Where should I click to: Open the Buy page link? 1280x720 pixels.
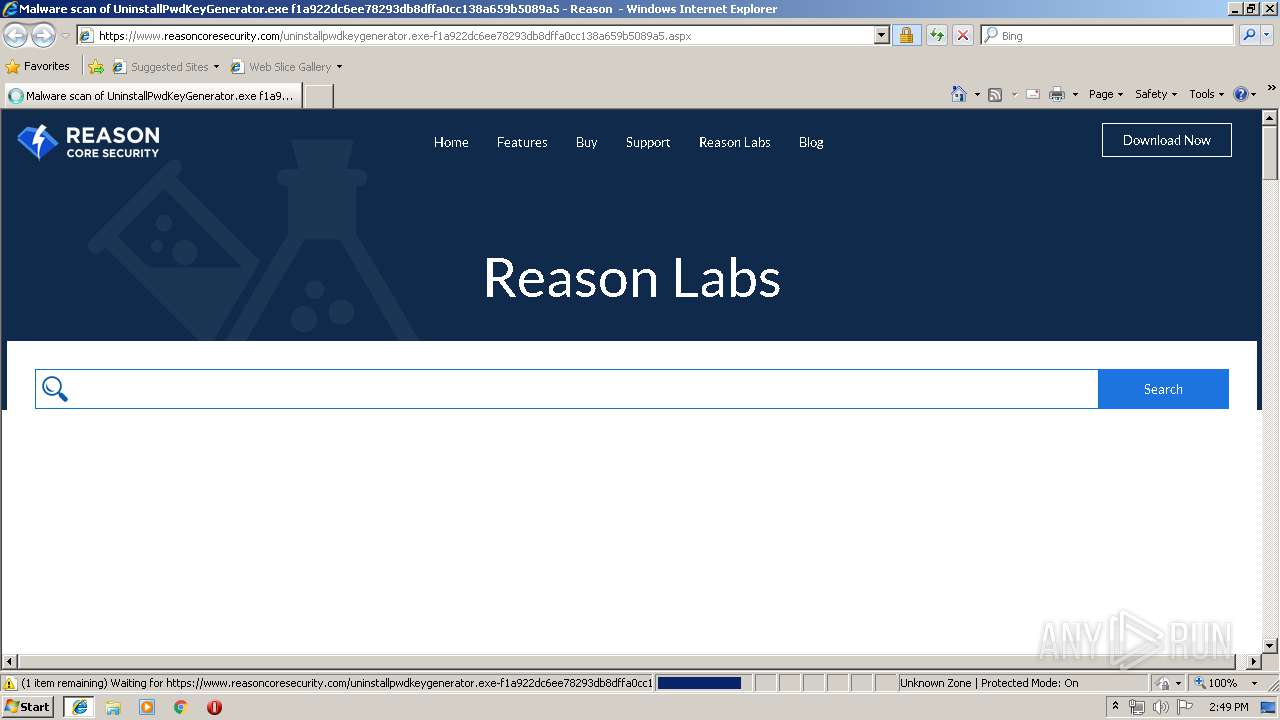click(x=586, y=142)
